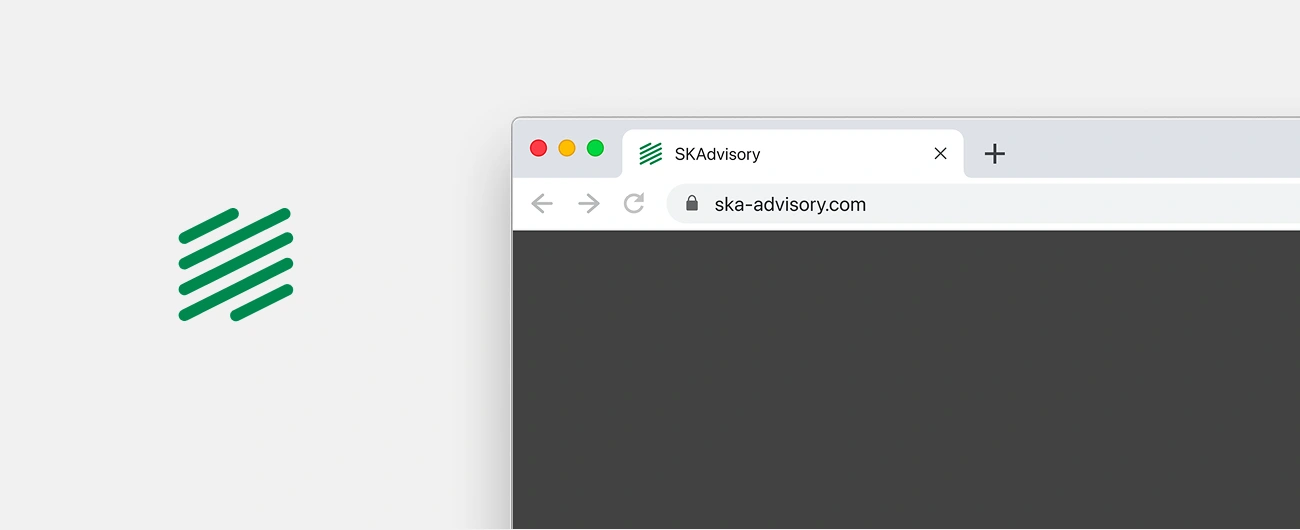Go back using the left arrow
The image size is (1300, 530).
pyautogui.click(x=542, y=204)
